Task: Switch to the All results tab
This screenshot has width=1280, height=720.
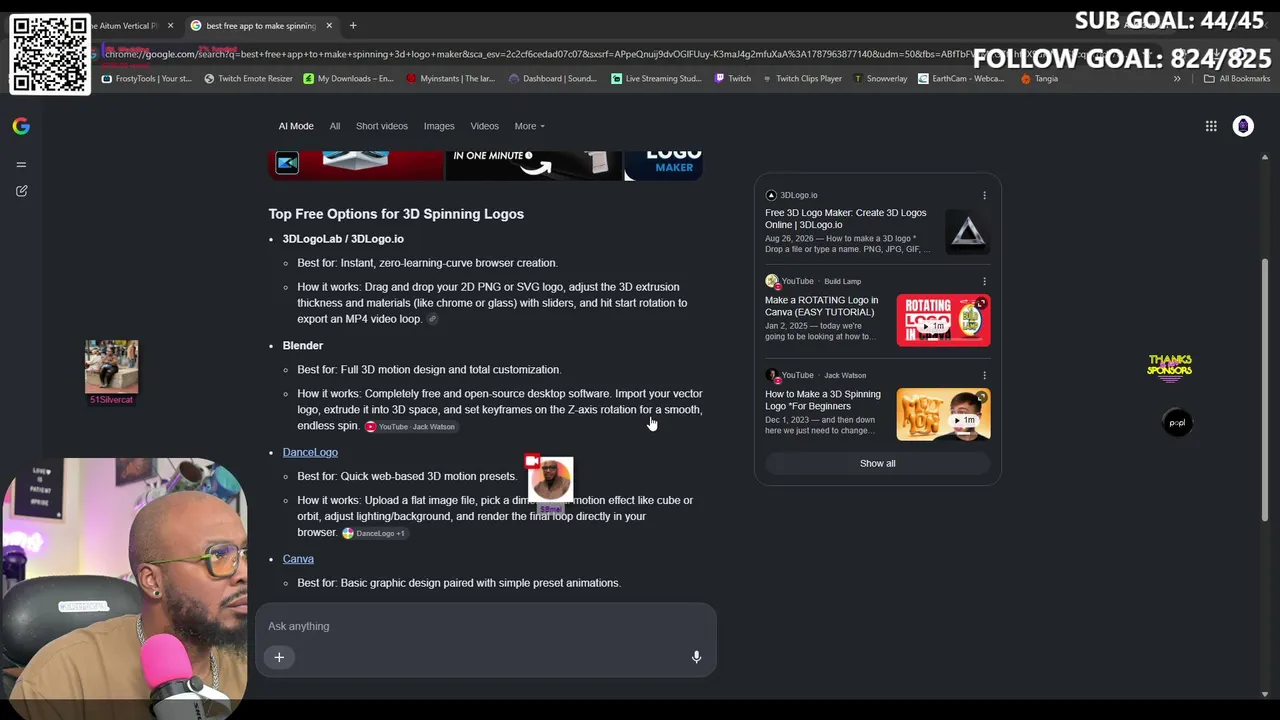Action: [335, 126]
